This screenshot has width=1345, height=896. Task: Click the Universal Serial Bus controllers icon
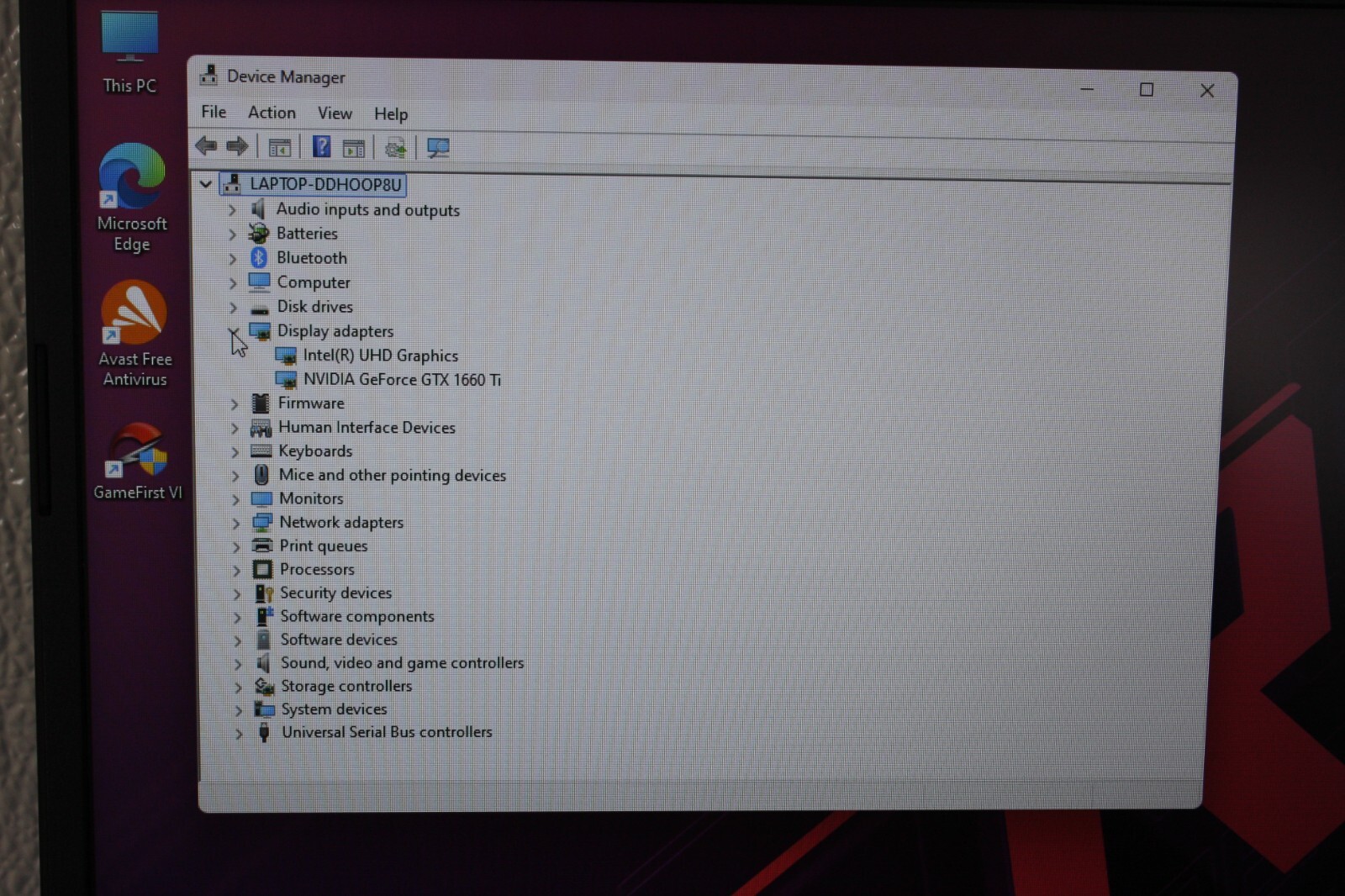point(264,732)
